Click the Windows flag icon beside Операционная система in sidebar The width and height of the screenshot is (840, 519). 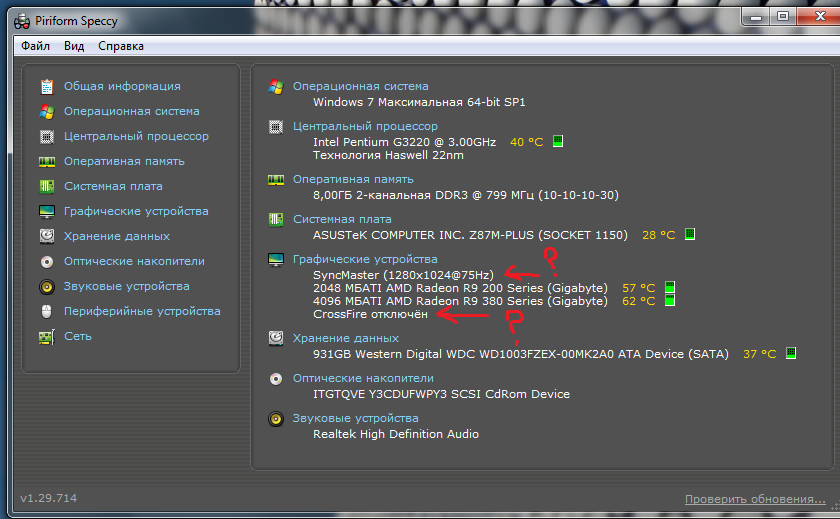coord(46,112)
